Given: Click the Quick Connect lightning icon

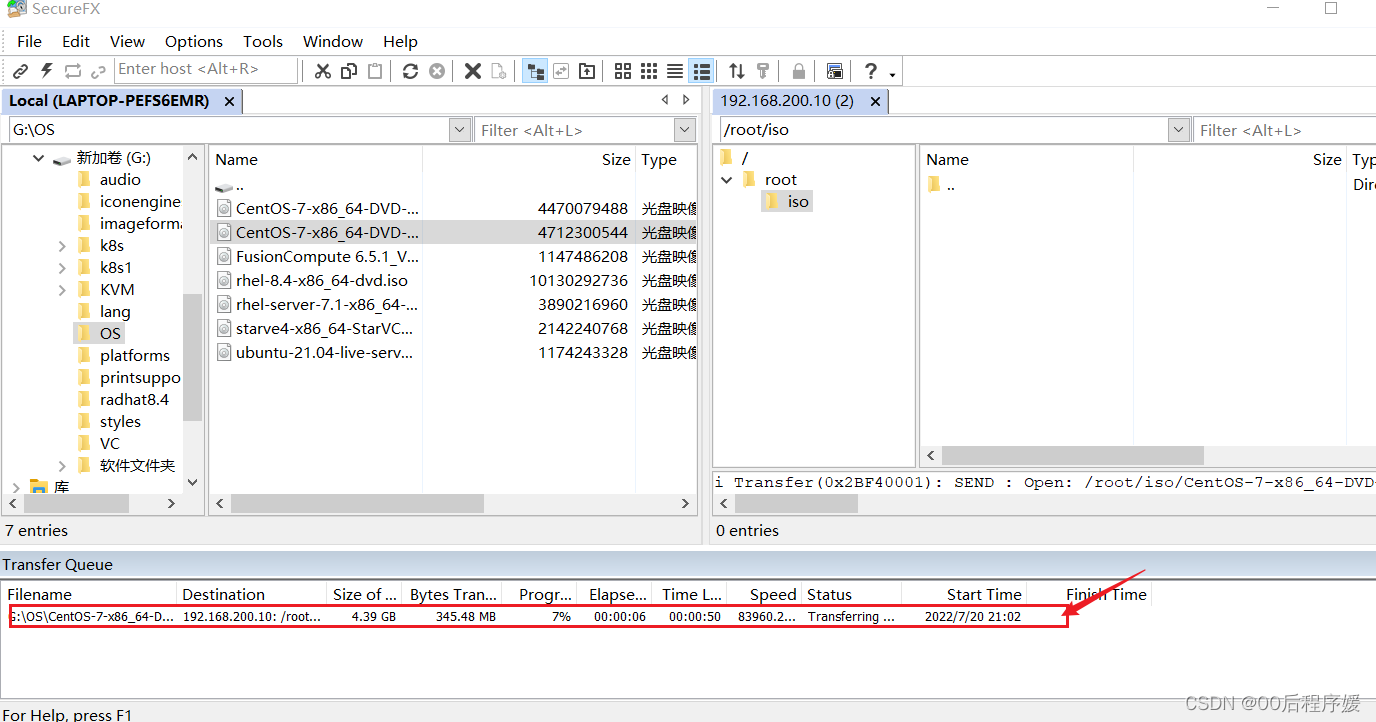Looking at the screenshot, I should 46,71.
